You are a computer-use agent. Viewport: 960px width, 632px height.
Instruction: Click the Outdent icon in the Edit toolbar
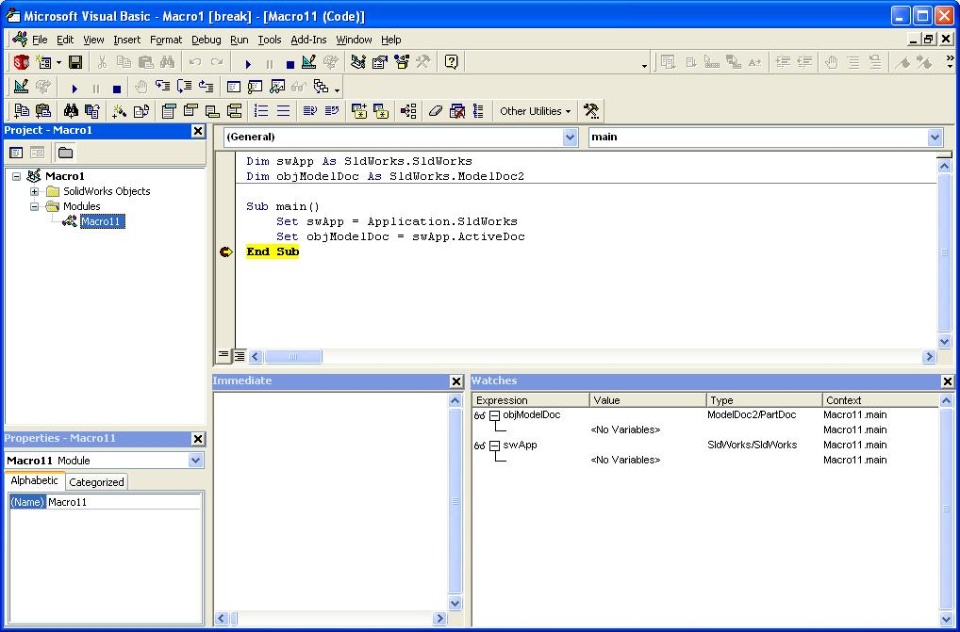point(804,62)
